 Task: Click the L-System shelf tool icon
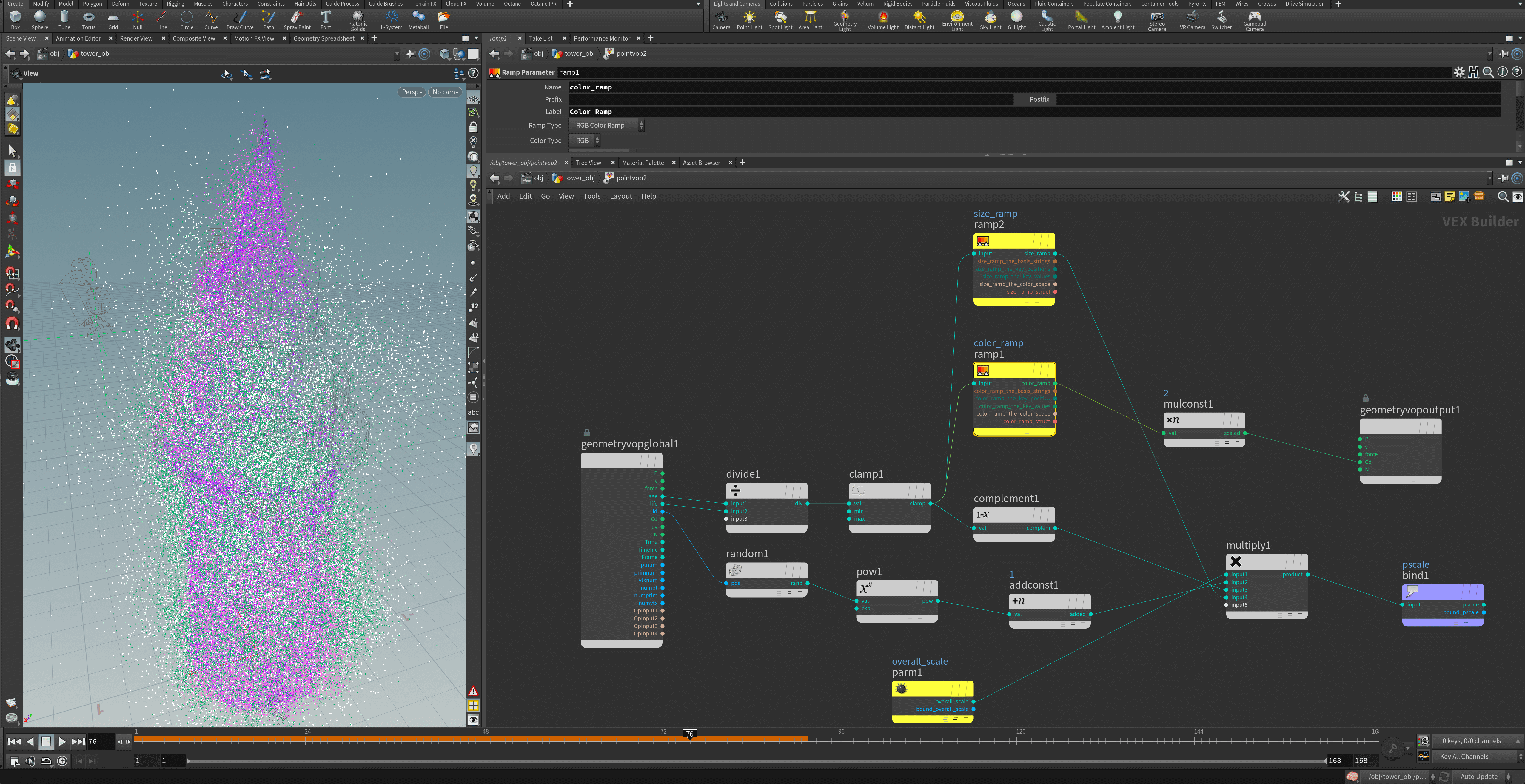[391, 18]
